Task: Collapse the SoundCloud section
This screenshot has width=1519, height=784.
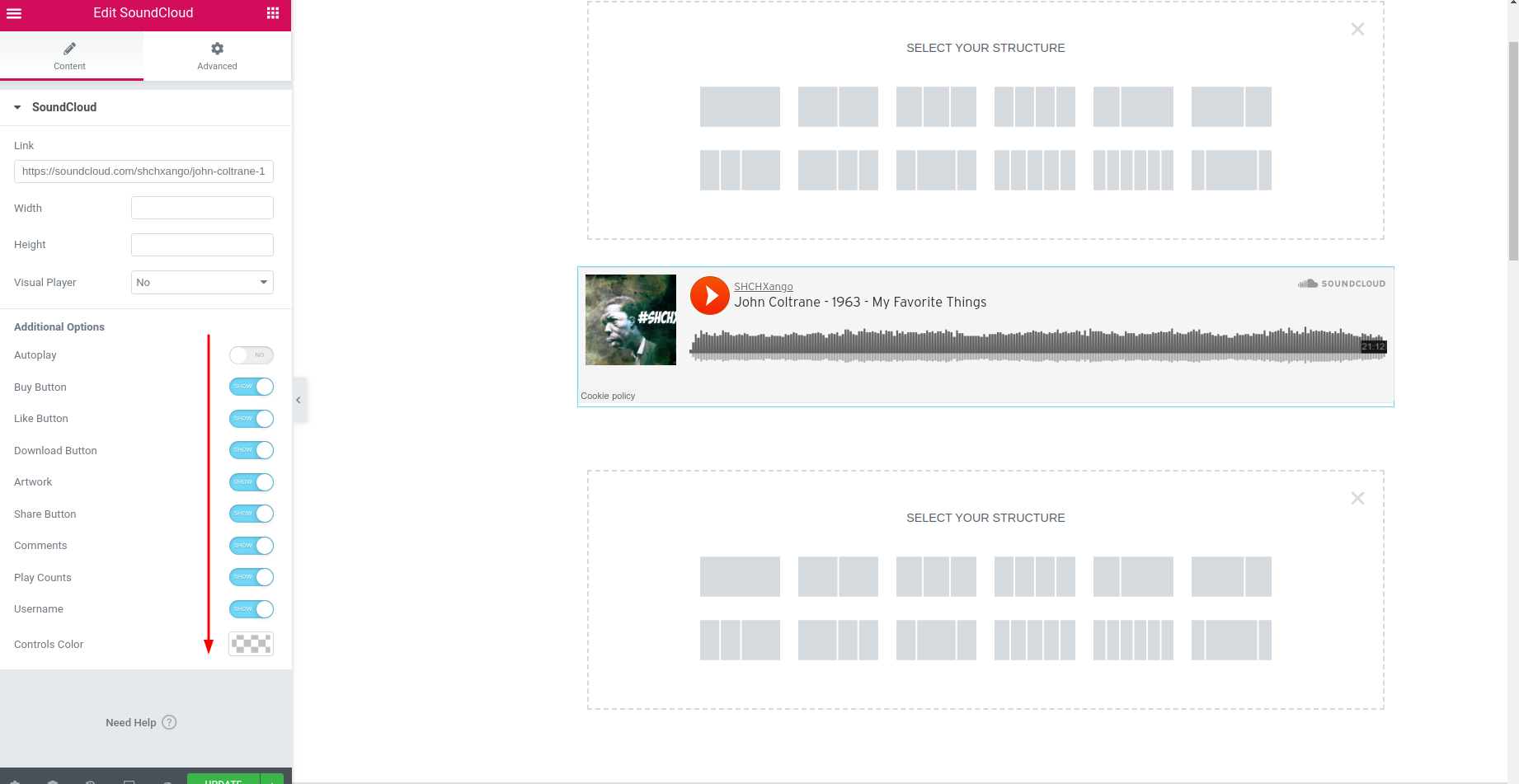Action: coord(18,107)
